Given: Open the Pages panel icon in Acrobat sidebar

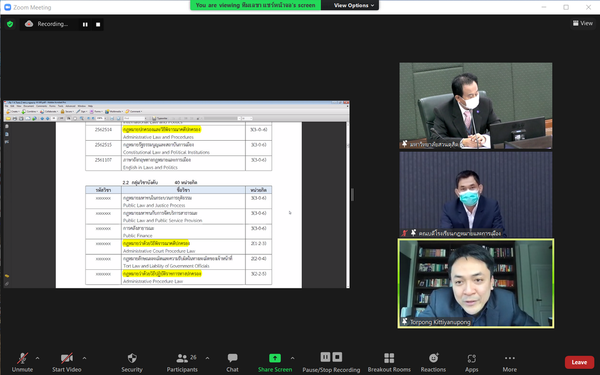Looking at the screenshot, I should (7, 126).
